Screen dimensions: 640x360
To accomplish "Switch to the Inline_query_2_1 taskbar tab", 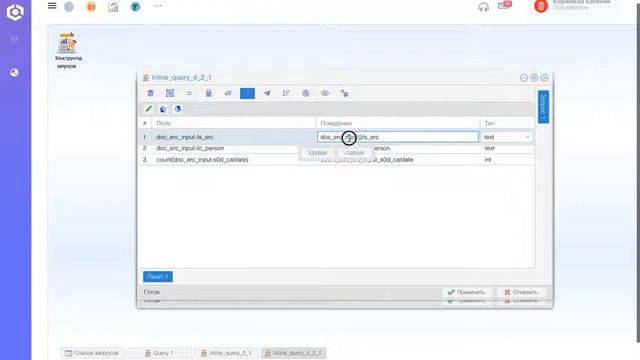I will 226,353.
